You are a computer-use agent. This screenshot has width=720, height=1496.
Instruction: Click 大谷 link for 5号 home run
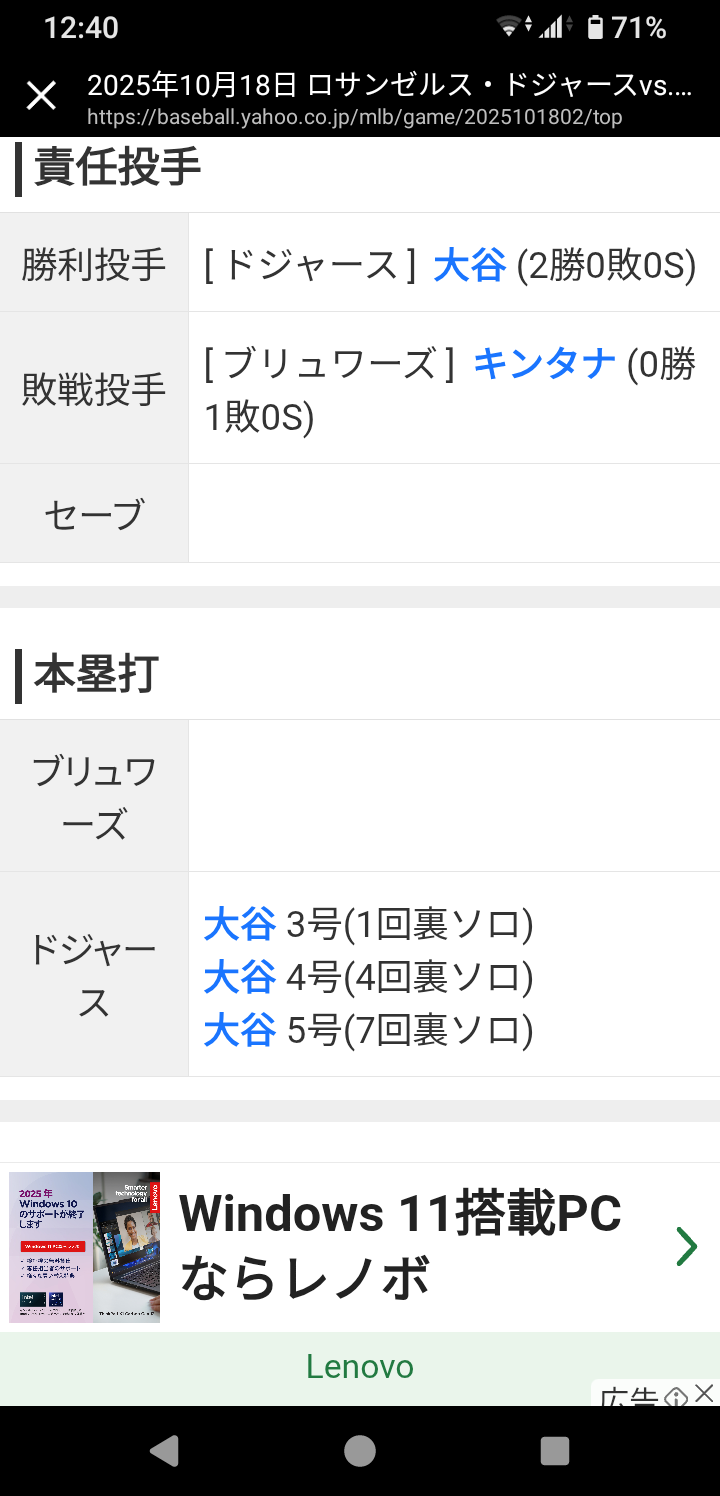239,1029
